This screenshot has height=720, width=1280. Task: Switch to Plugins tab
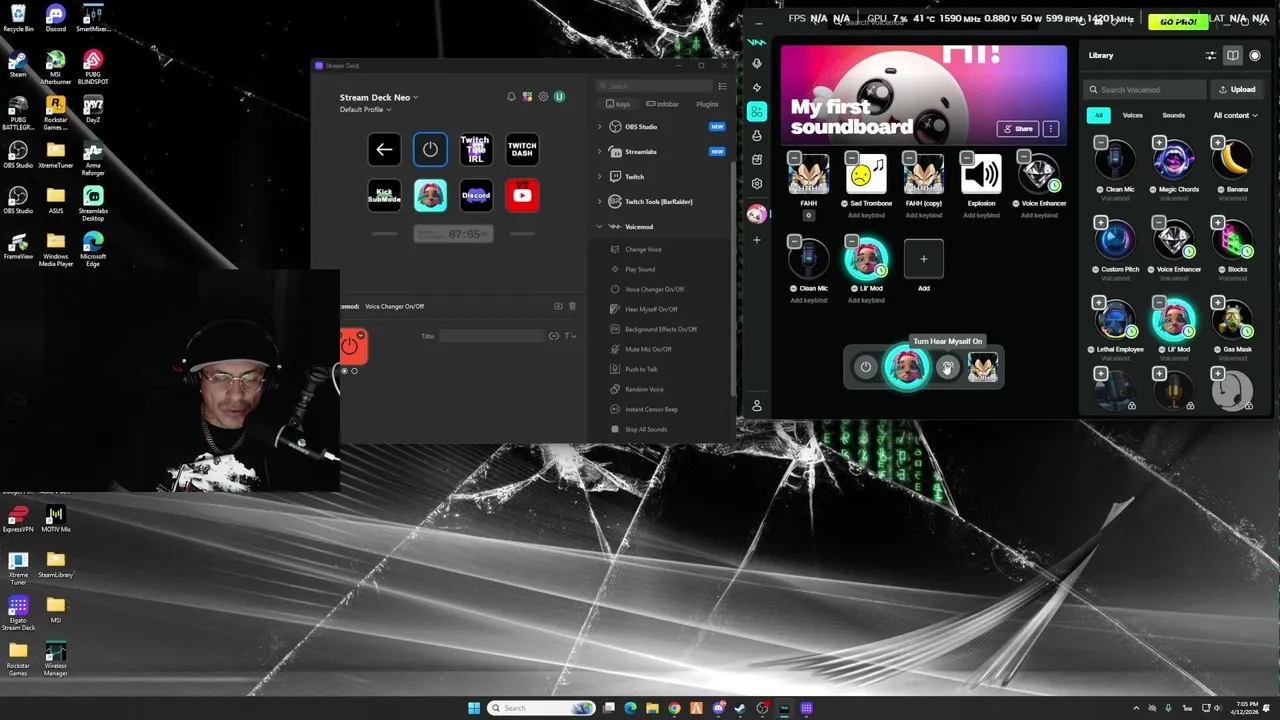707,104
